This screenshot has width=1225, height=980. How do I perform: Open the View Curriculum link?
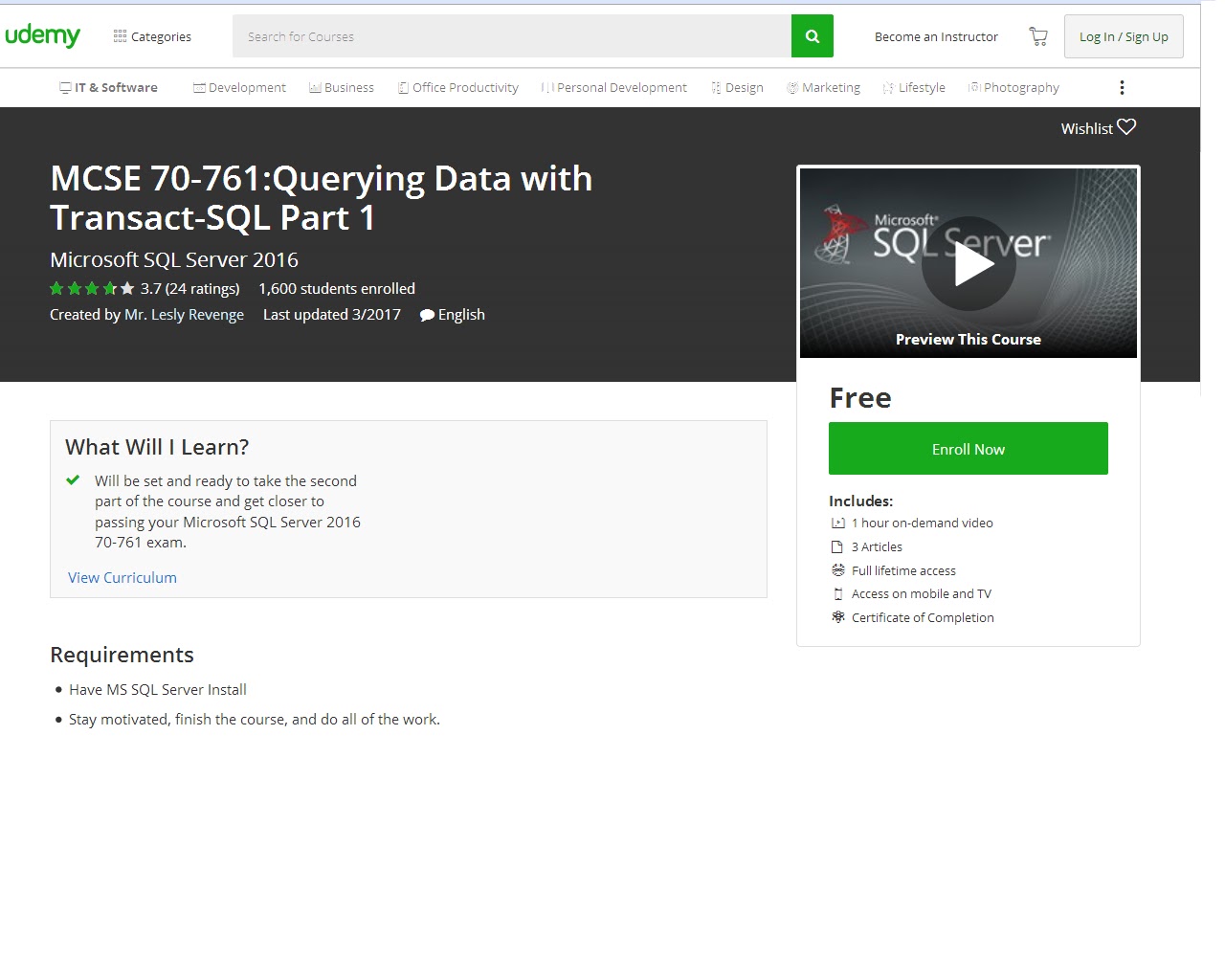coord(122,577)
